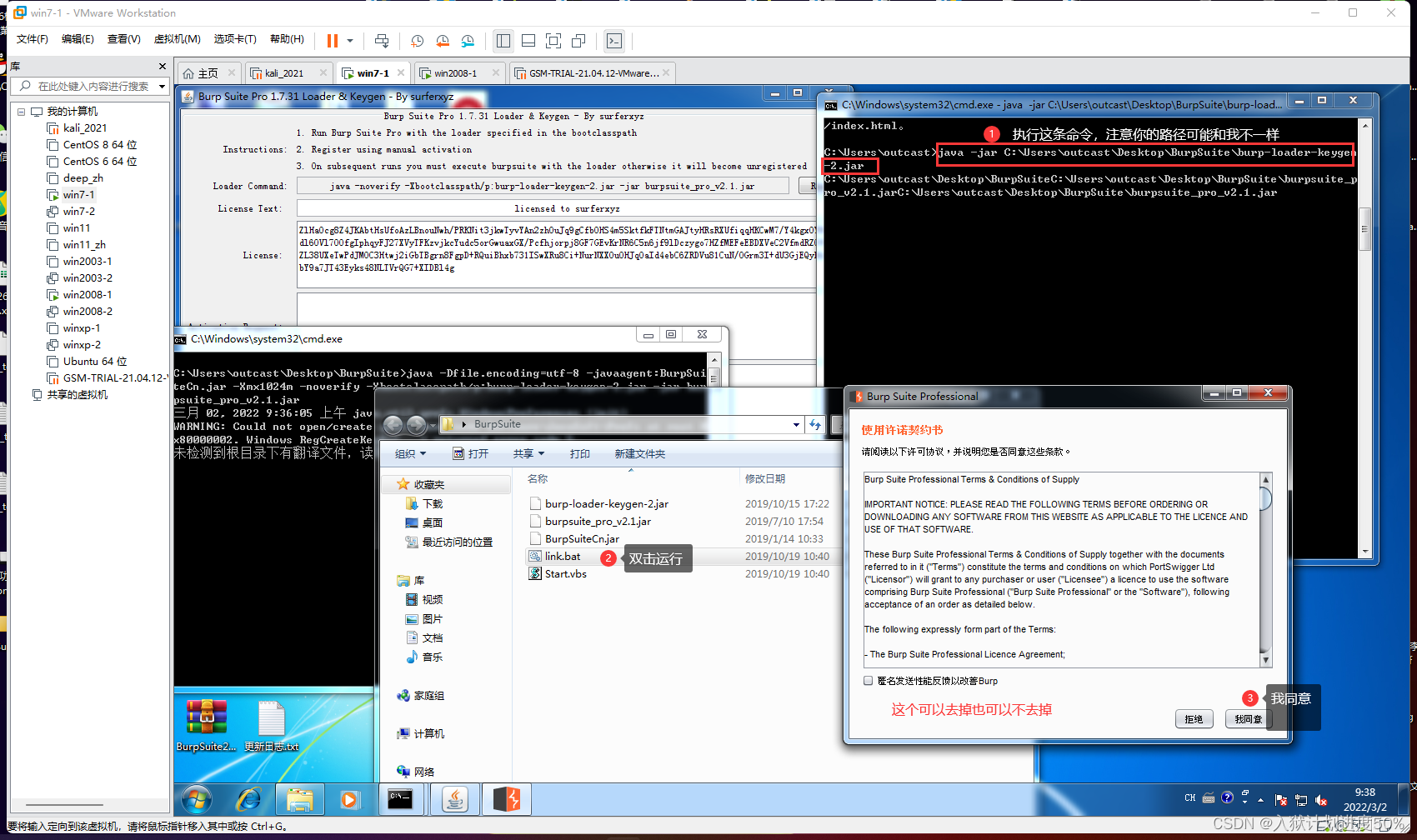The width and height of the screenshot is (1417, 840).
Task: Collapse the 我的计算机 tree node
Action: [22, 111]
